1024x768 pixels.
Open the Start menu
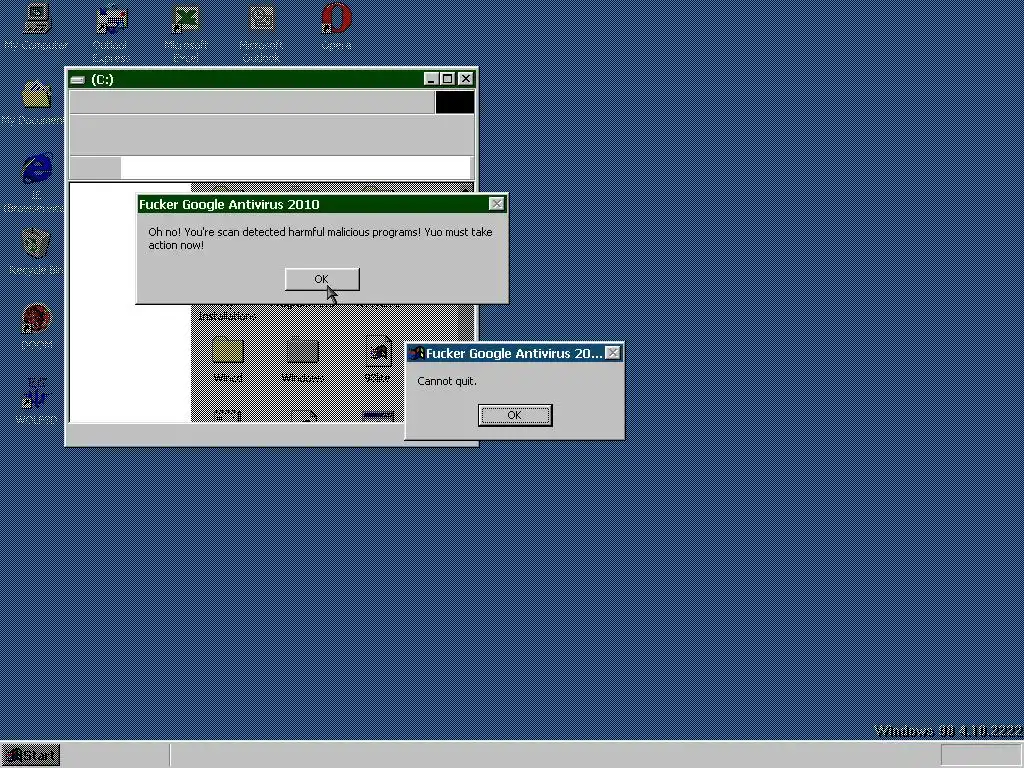31,756
